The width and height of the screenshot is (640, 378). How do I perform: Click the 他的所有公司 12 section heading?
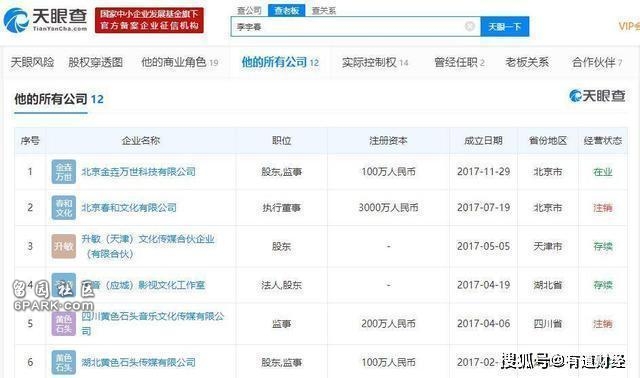tap(59, 99)
